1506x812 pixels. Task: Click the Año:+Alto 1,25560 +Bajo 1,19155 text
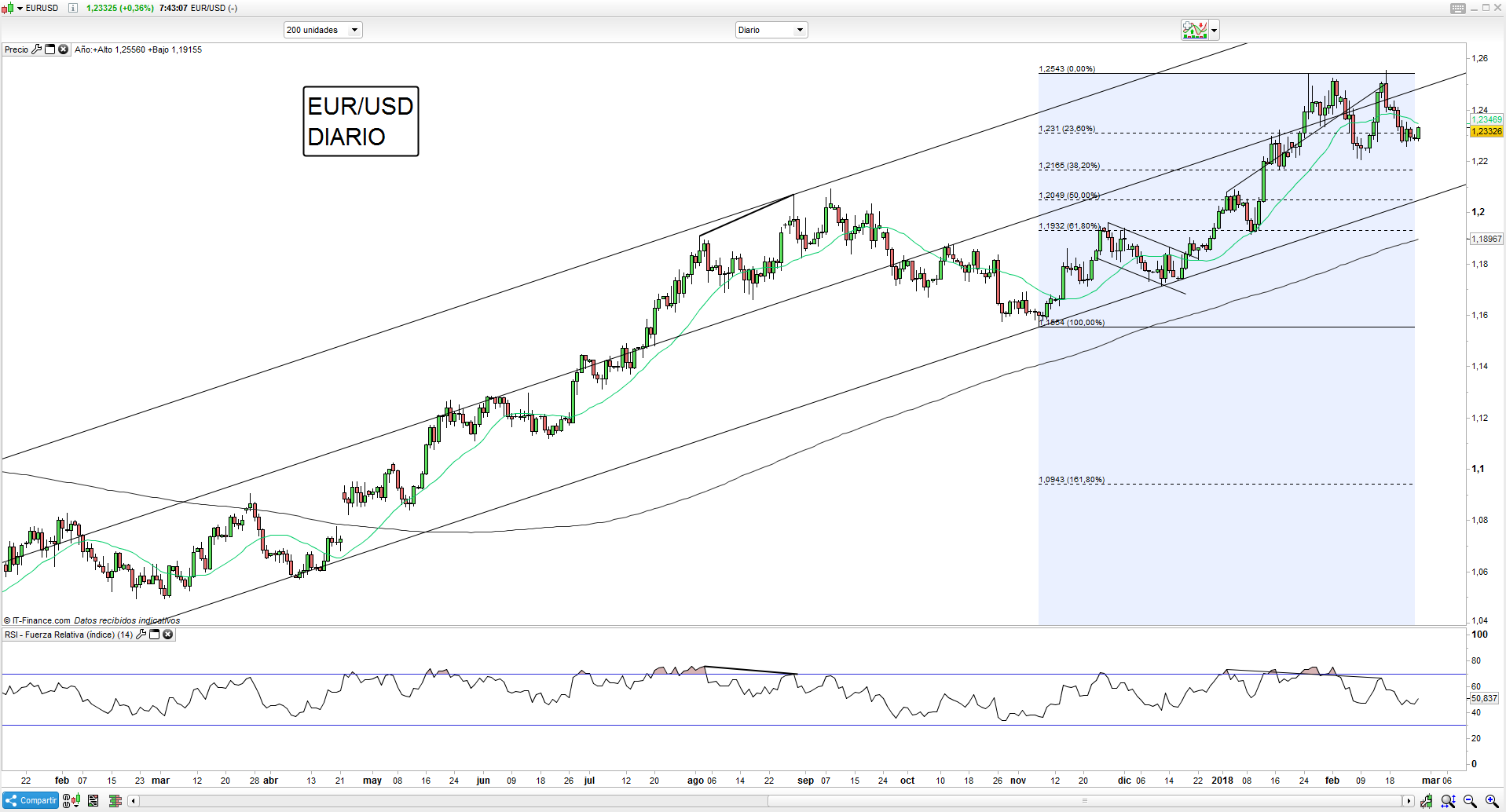[x=138, y=49]
